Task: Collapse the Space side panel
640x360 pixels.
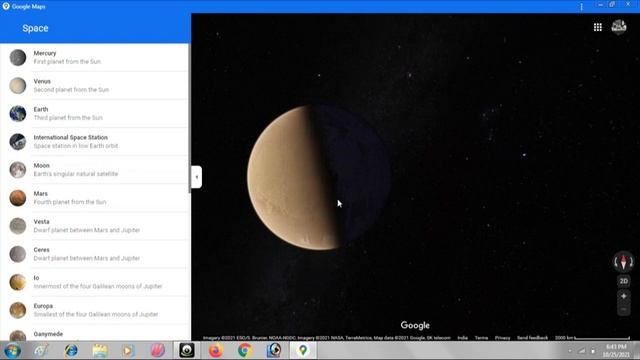Action: (196, 177)
